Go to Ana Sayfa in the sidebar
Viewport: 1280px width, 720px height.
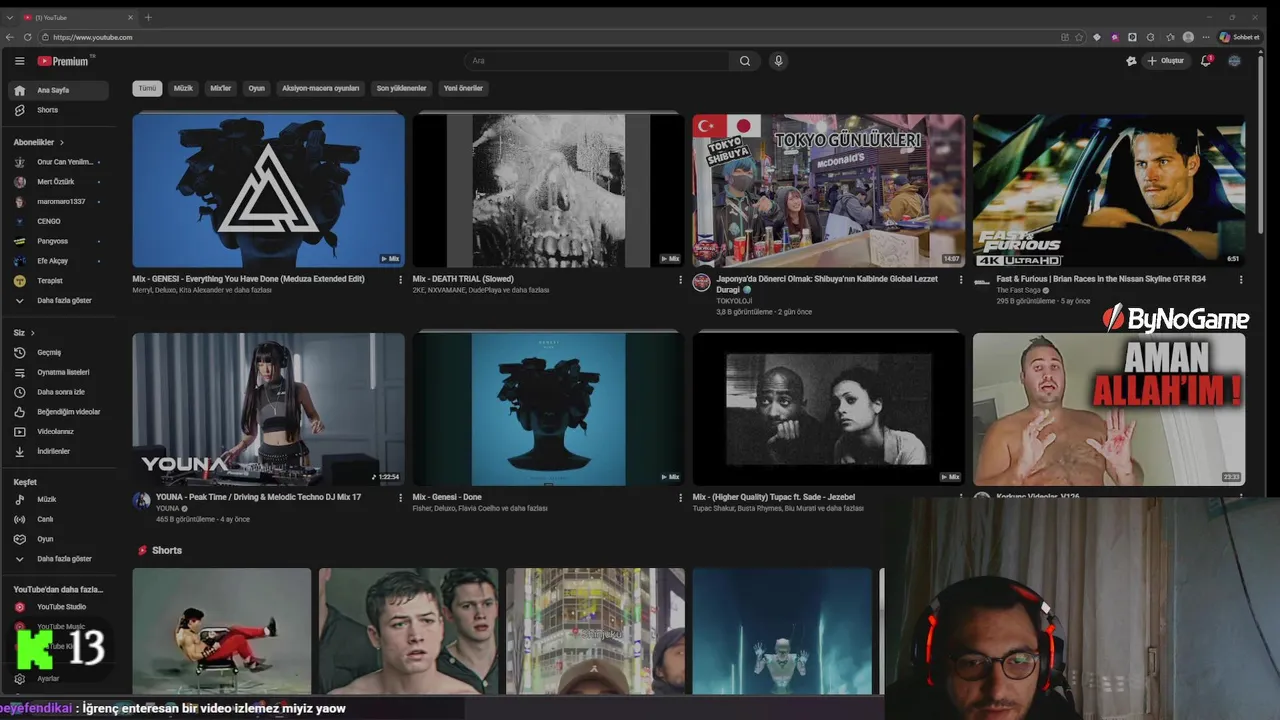pyautogui.click(x=60, y=90)
